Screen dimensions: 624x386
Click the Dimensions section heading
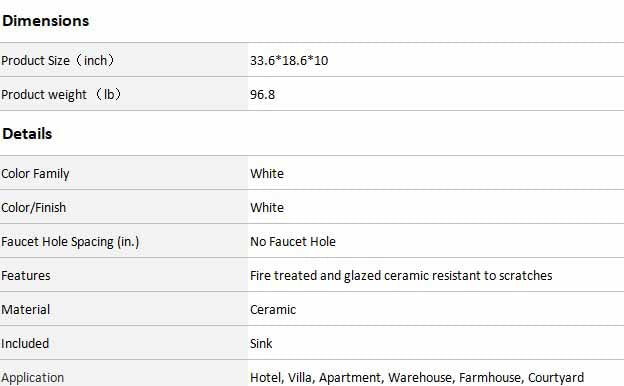[45, 21]
